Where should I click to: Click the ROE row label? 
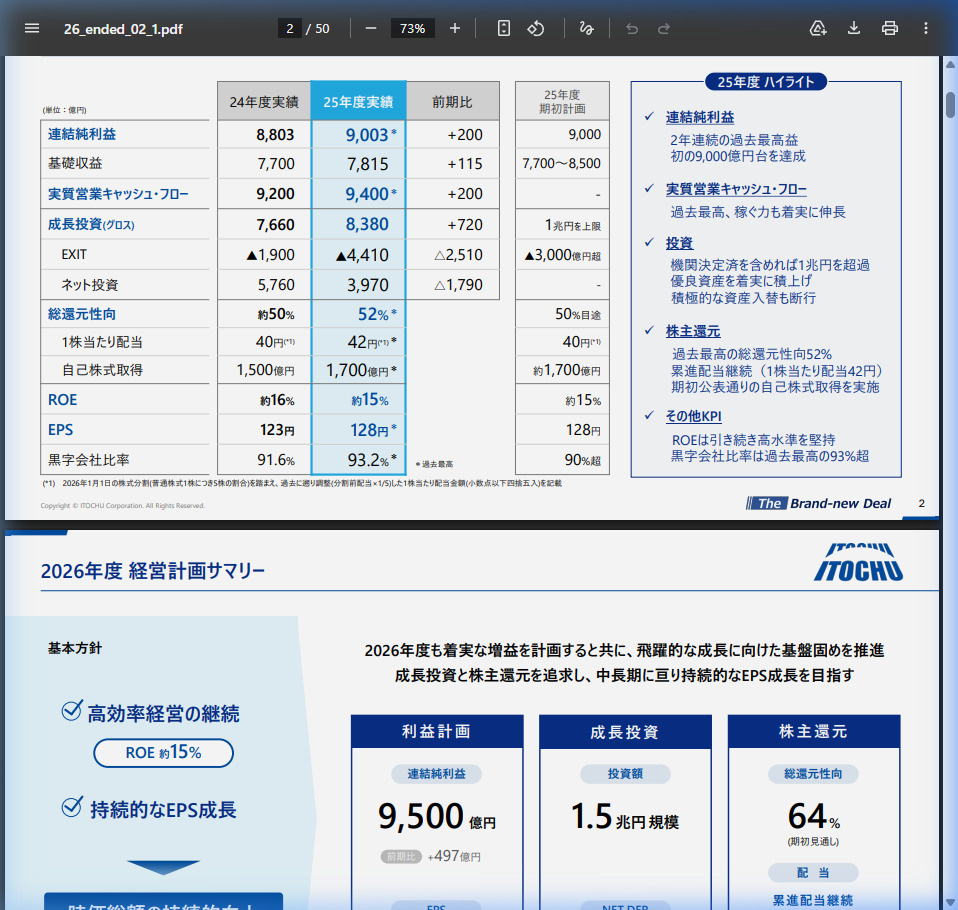[62, 400]
